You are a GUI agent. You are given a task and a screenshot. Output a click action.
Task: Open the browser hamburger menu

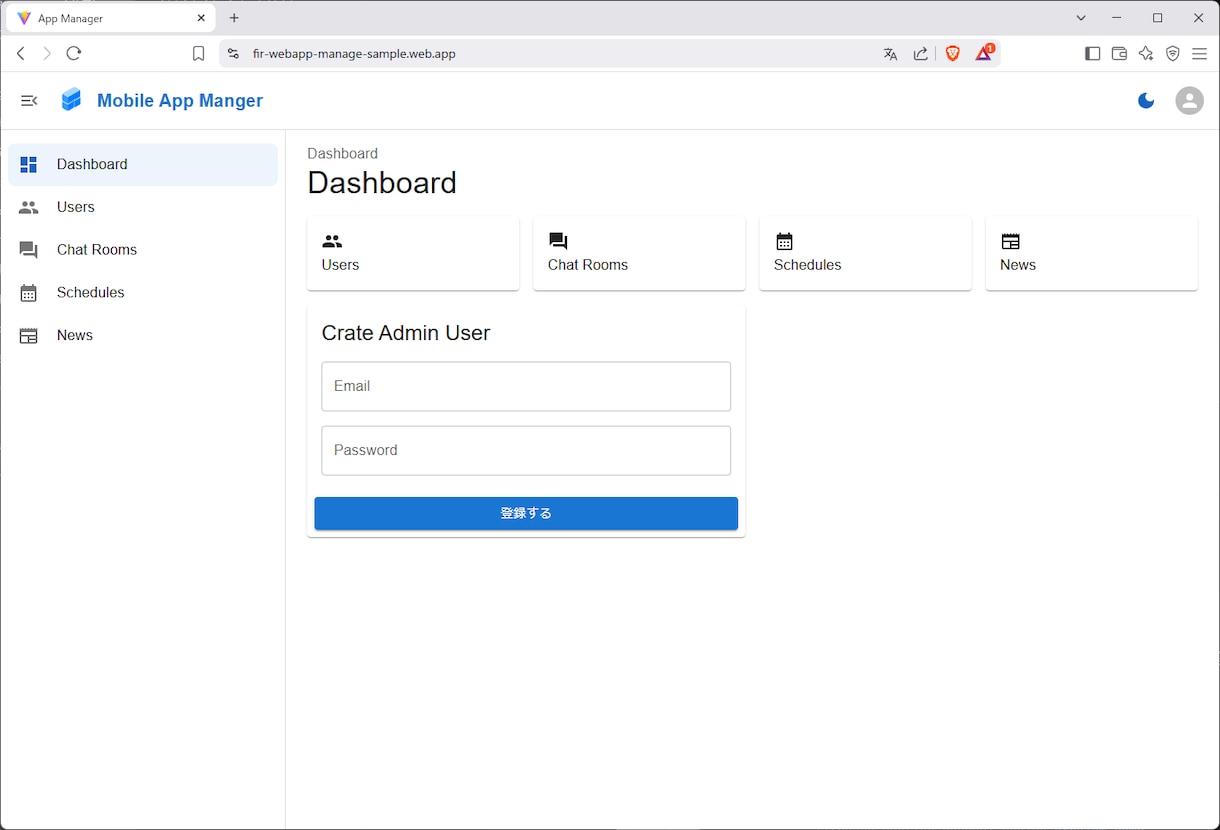click(x=1199, y=54)
